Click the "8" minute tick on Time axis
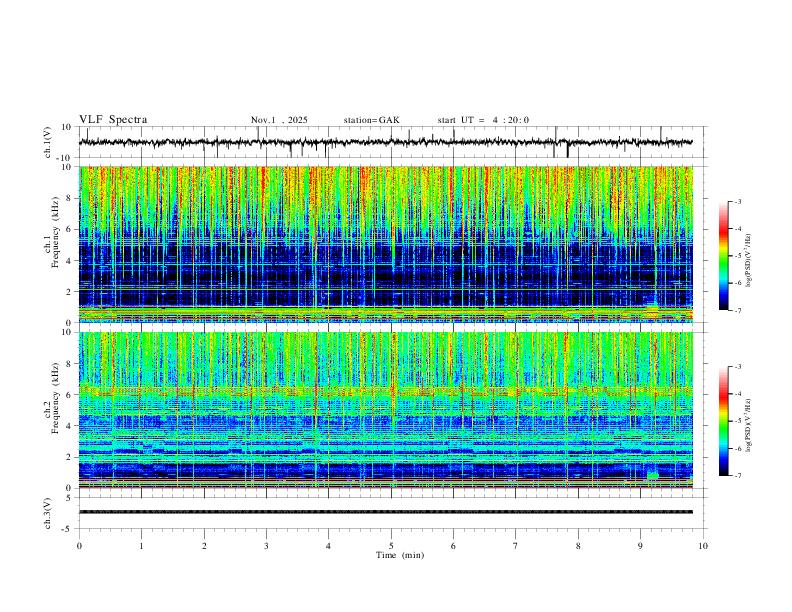 [x=578, y=546]
